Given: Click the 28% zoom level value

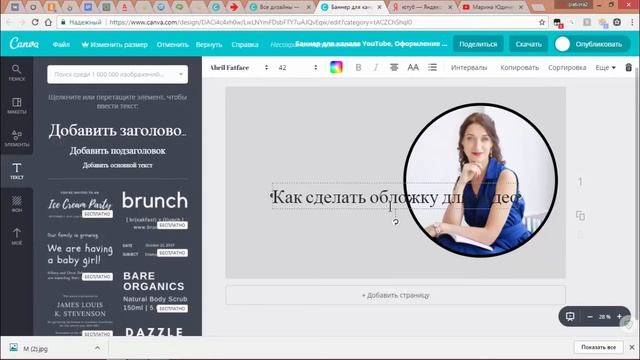Looking at the screenshot, I should 604,317.
